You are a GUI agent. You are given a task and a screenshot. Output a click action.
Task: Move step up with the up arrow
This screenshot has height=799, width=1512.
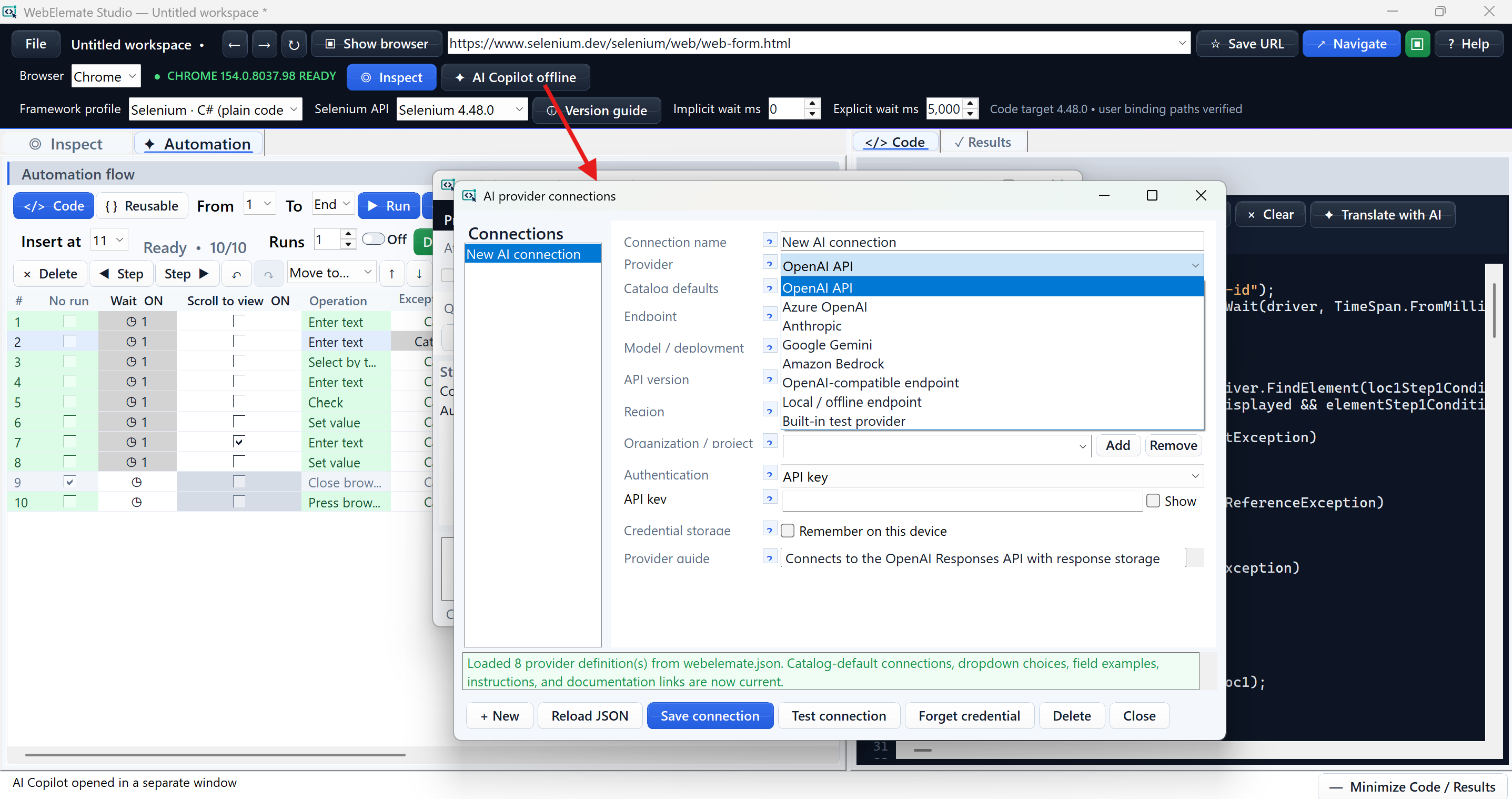(391, 274)
